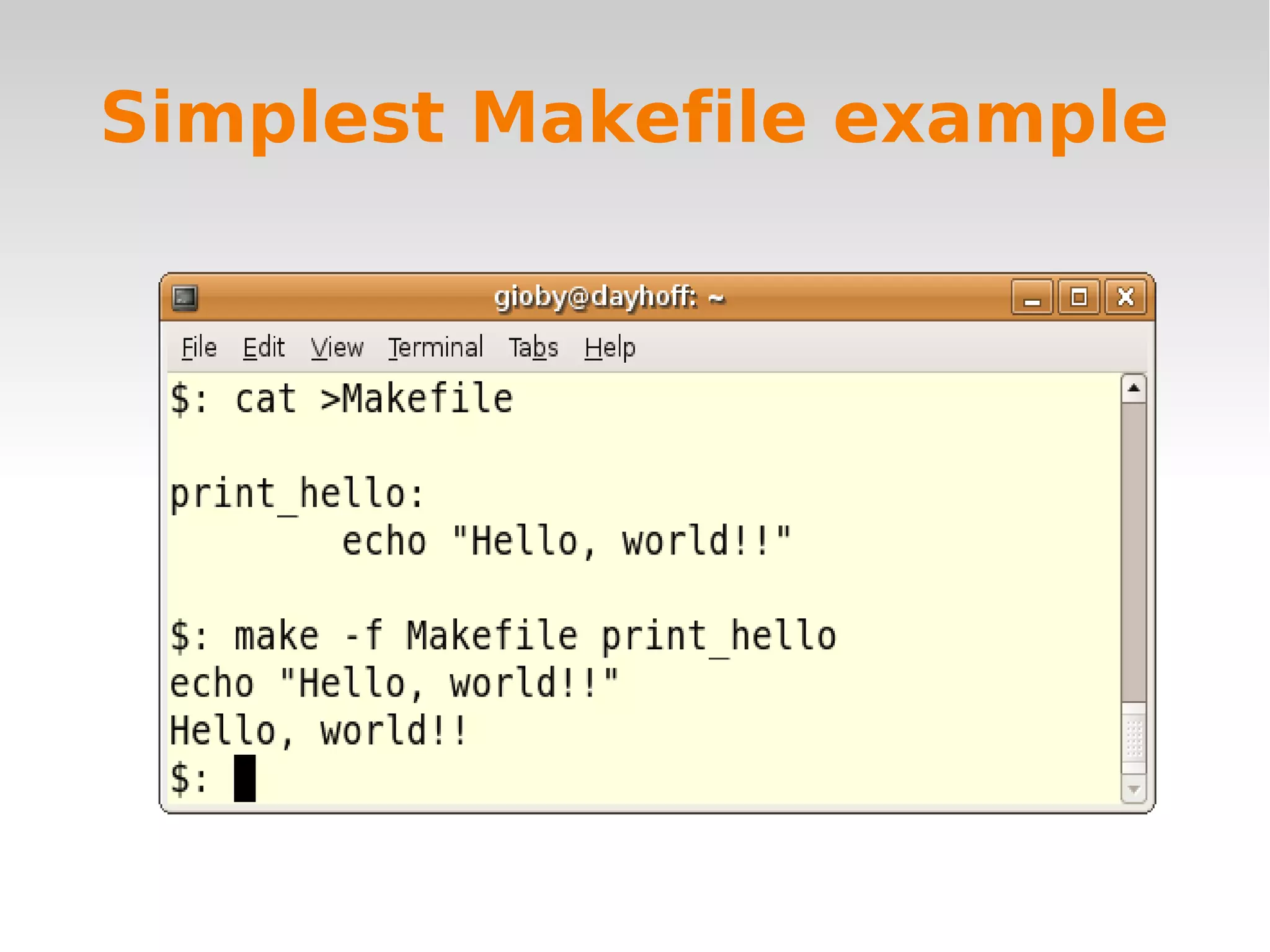Click the 'Simplest Makefile example' heading
Image resolution: width=1270 pixels, height=952 pixels.
pyautogui.click(x=634, y=118)
